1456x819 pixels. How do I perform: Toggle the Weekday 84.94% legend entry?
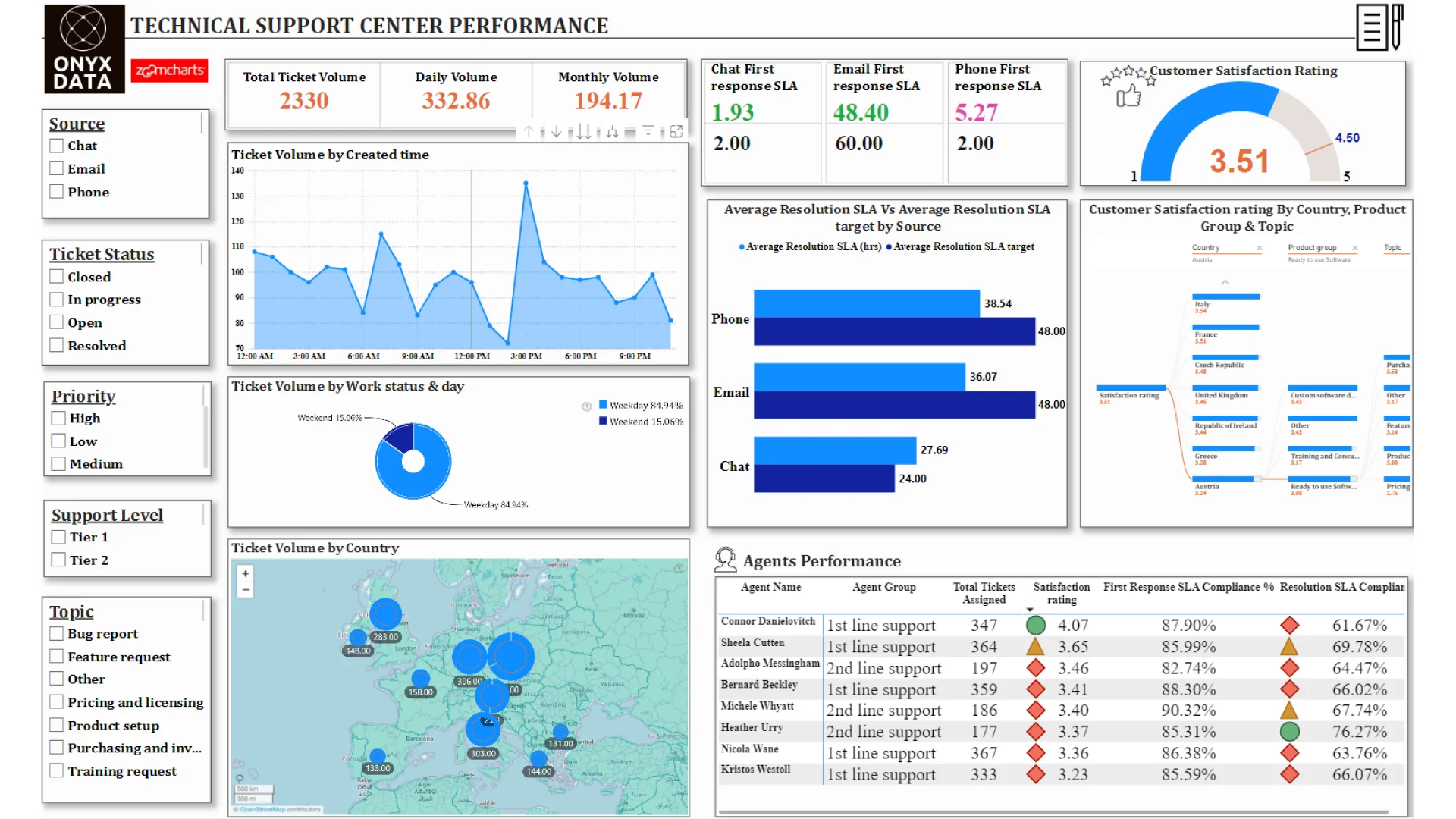(641, 406)
